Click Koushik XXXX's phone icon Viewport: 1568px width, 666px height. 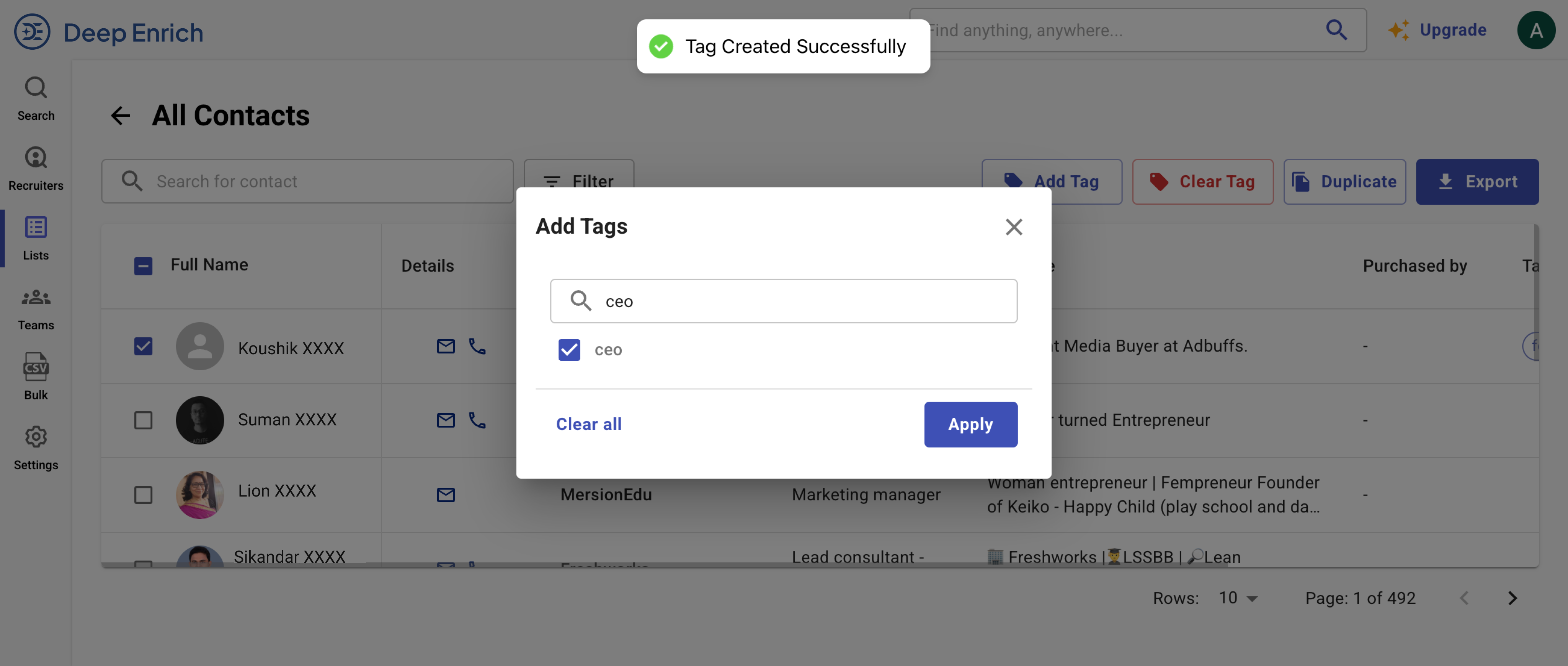(477, 346)
